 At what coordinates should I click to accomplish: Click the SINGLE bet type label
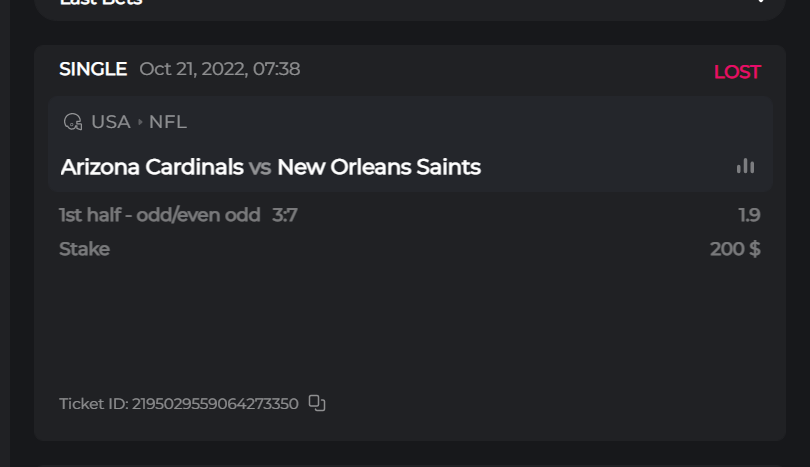[93, 69]
